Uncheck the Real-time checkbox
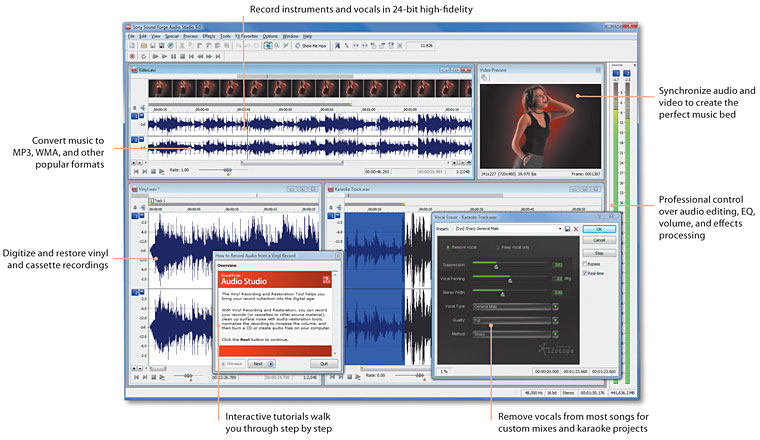 [585, 273]
